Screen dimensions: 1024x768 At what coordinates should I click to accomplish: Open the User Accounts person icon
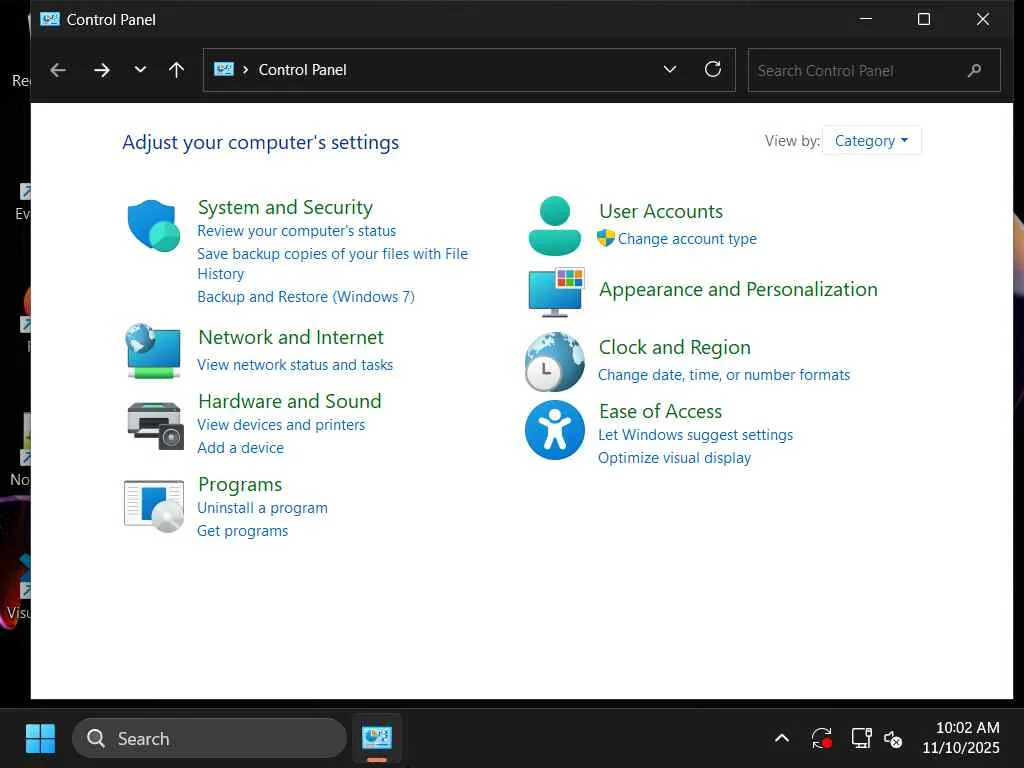554,225
